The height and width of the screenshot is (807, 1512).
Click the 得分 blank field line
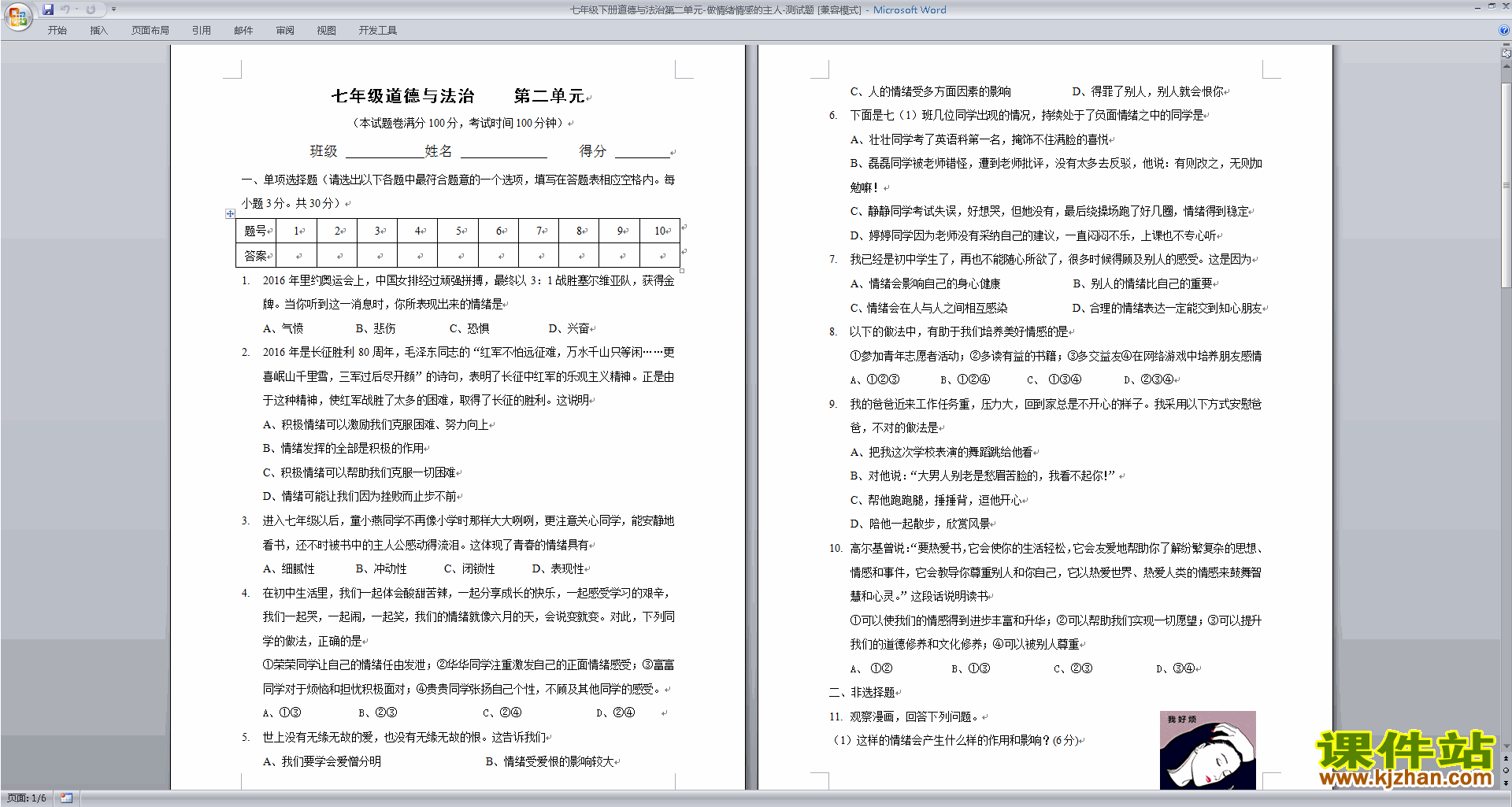[x=642, y=152]
